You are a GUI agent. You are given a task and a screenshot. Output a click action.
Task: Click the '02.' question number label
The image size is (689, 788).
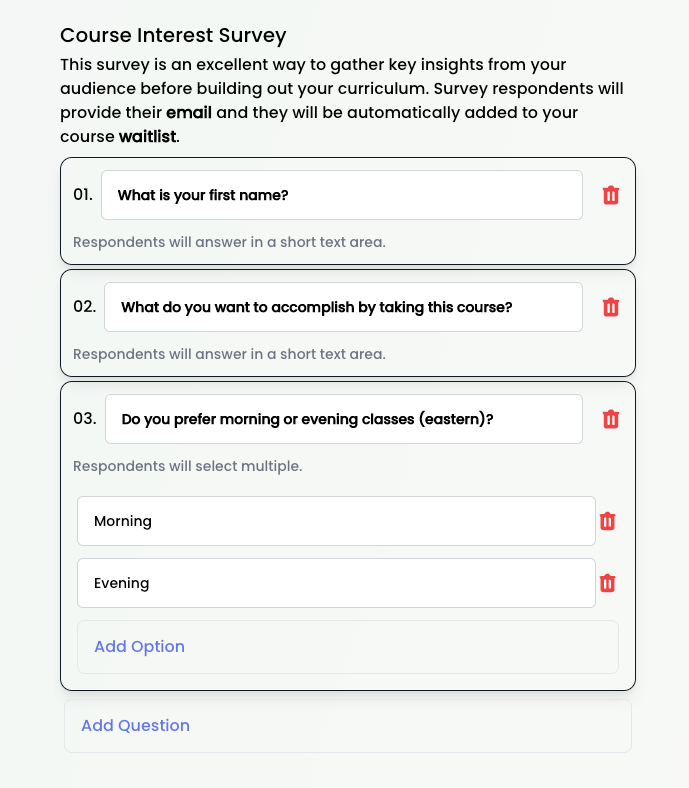point(85,307)
